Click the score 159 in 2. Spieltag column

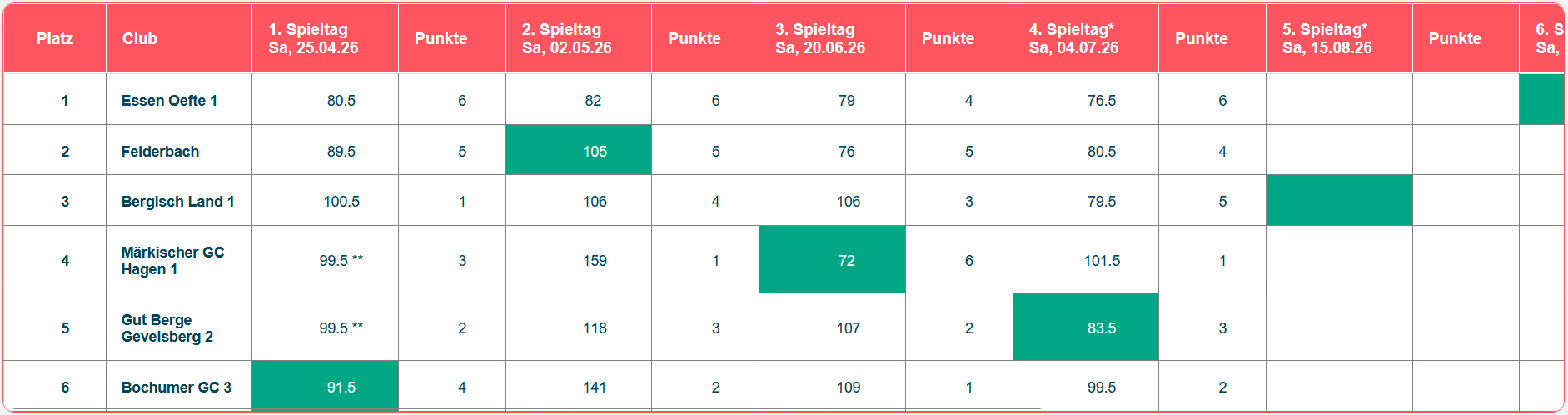click(595, 261)
